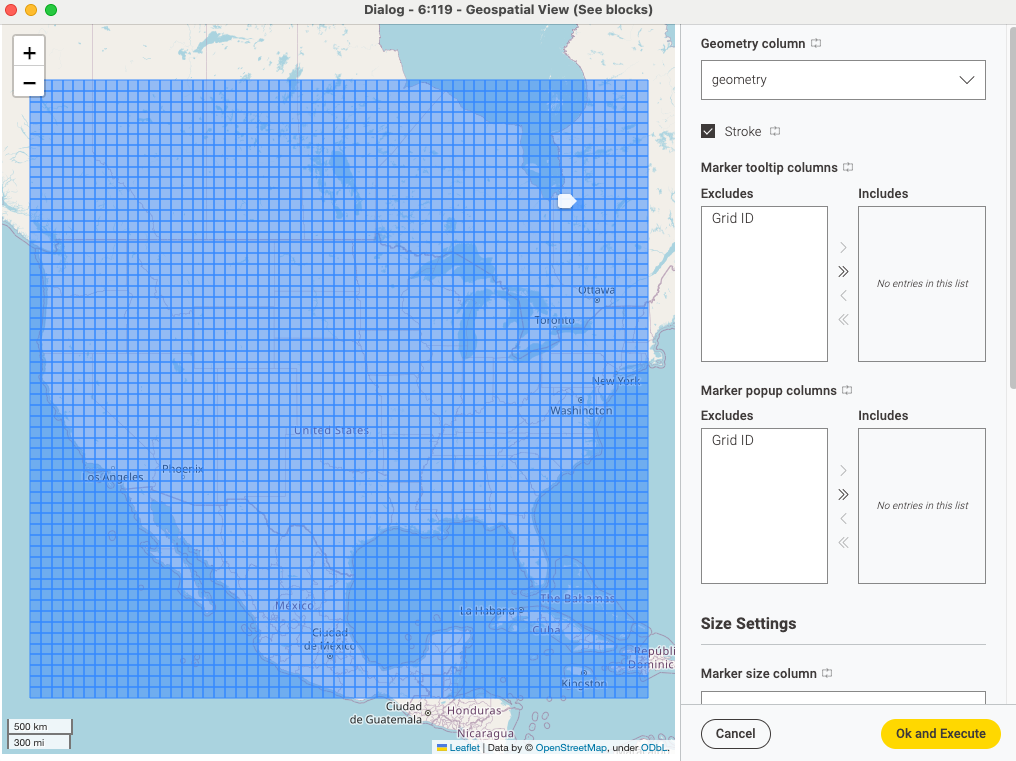Click the La Habana label on map
The image size is (1016, 761).
pyautogui.click(x=487, y=611)
